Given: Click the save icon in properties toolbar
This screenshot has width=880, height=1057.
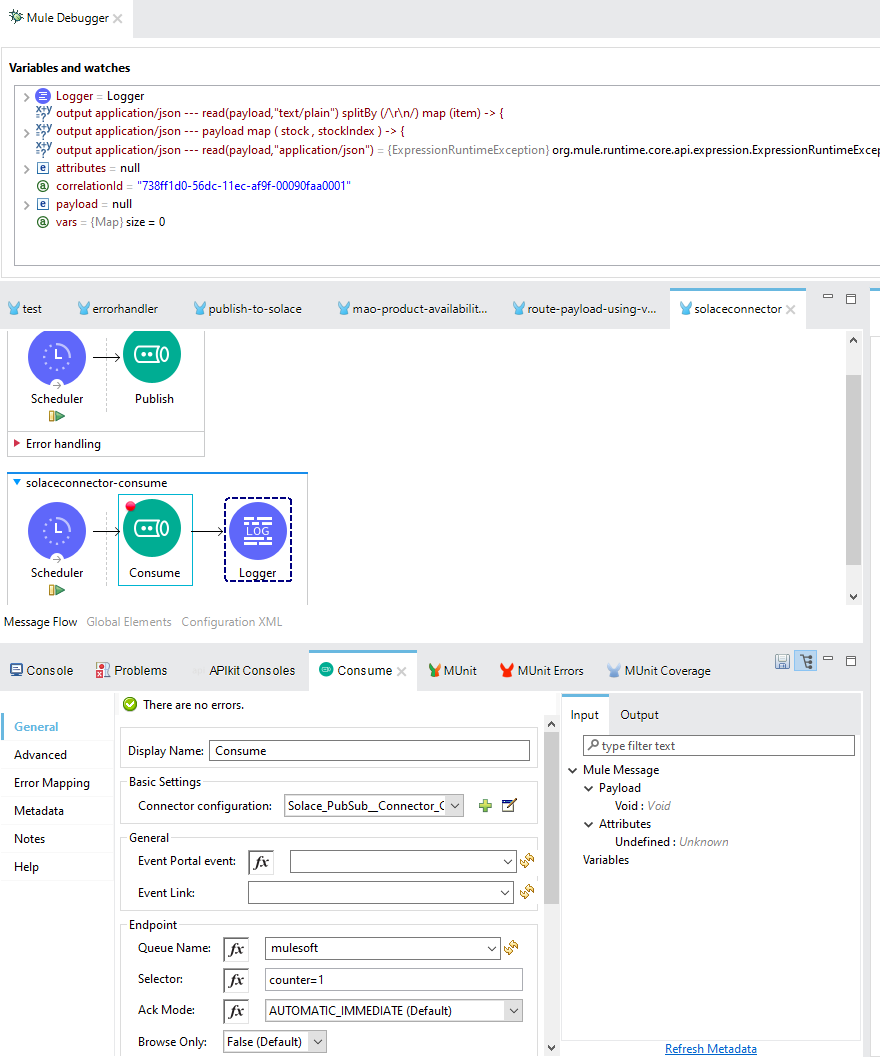Looking at the screenshot, I should point(782,661).
